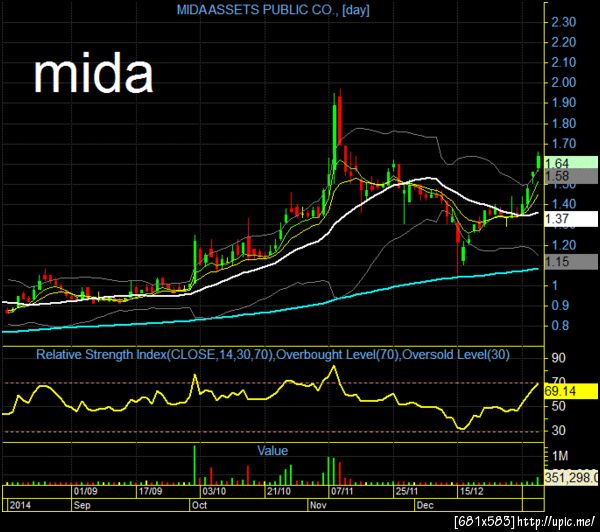Click the 69.14 RSI value label
The width and height of the screenshot is (600, 532).
[571, 392]
